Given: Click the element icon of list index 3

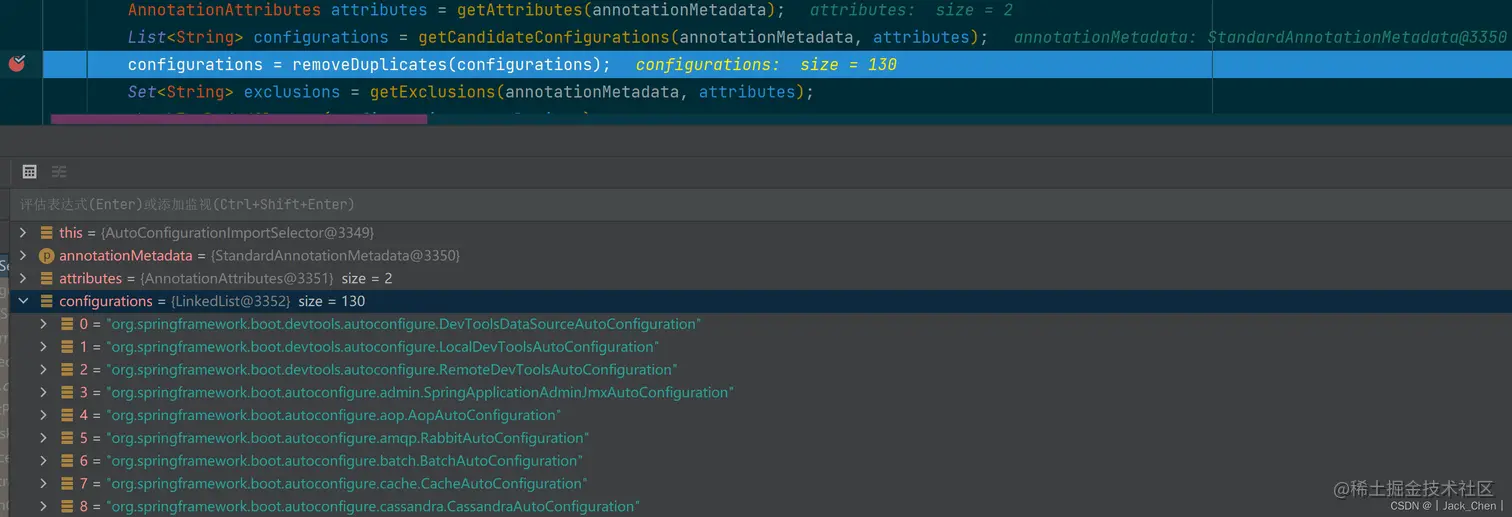Looking at the screenshot, I should pos(66,392).
